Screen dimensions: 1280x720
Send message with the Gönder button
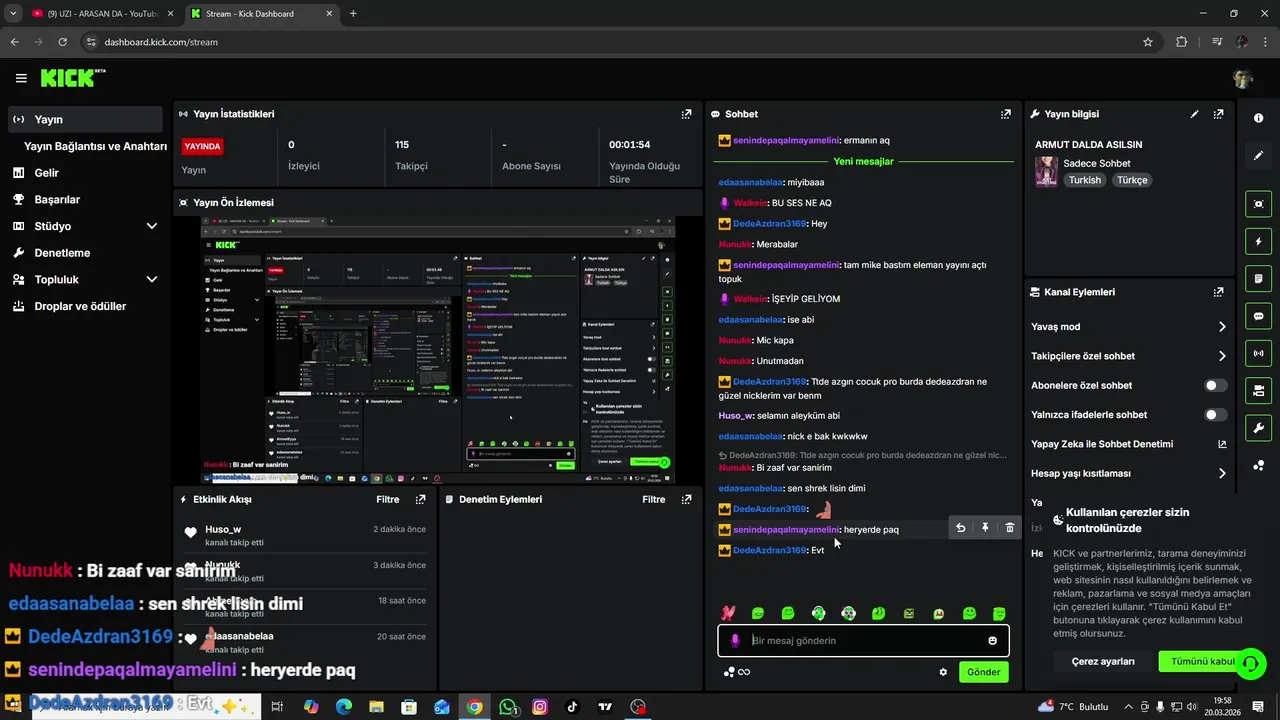pyautogui.click(x=983, y=672)
